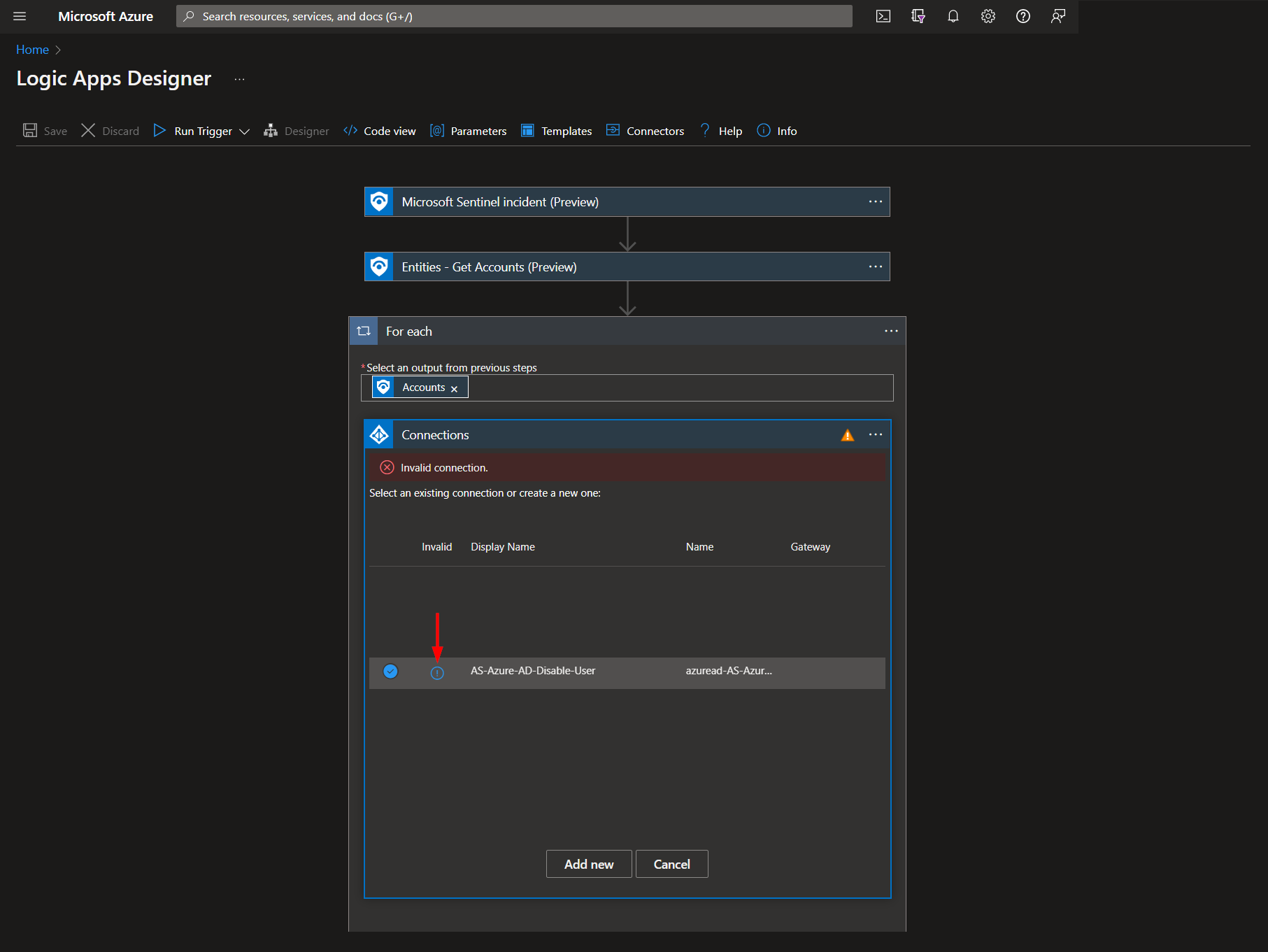Open the ellipsis next to Logic Apps Designer title

pyautogui.click(x=240, y=79)
